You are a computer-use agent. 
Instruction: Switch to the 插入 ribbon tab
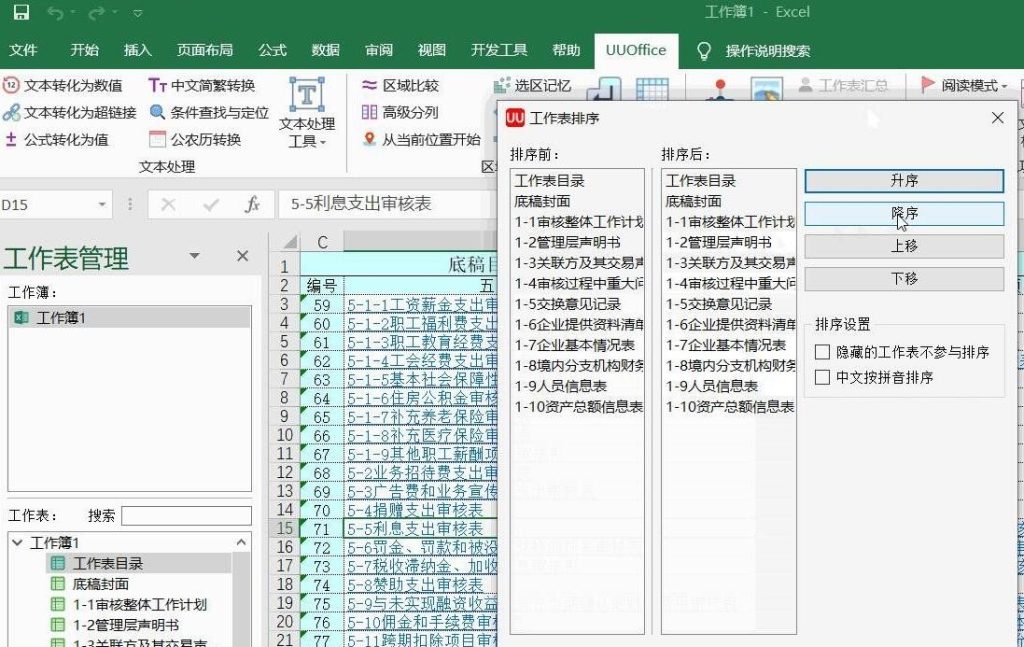click(137, 50)
